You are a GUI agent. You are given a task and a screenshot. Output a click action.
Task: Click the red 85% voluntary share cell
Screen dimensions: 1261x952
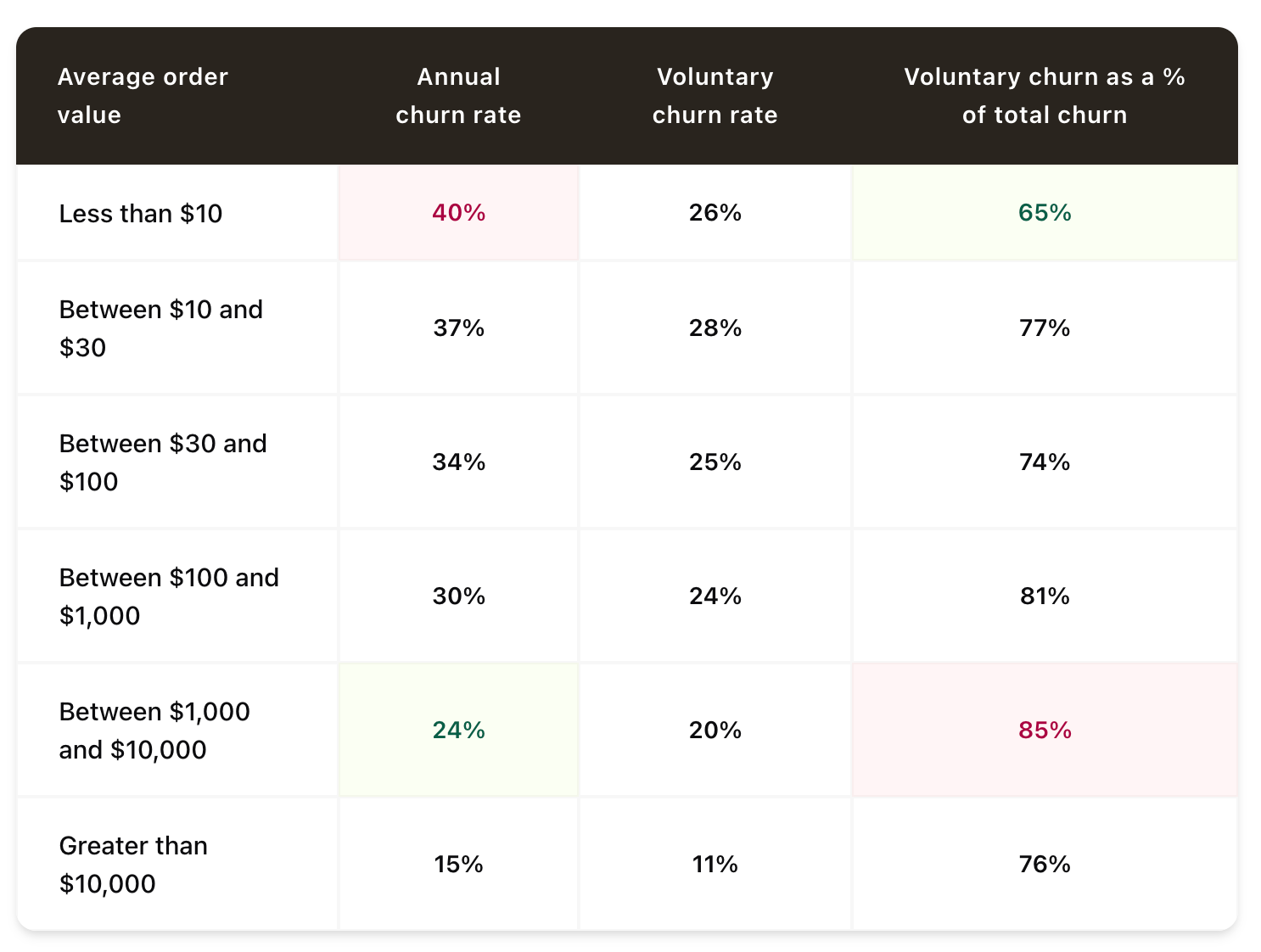coord(1045,731)
